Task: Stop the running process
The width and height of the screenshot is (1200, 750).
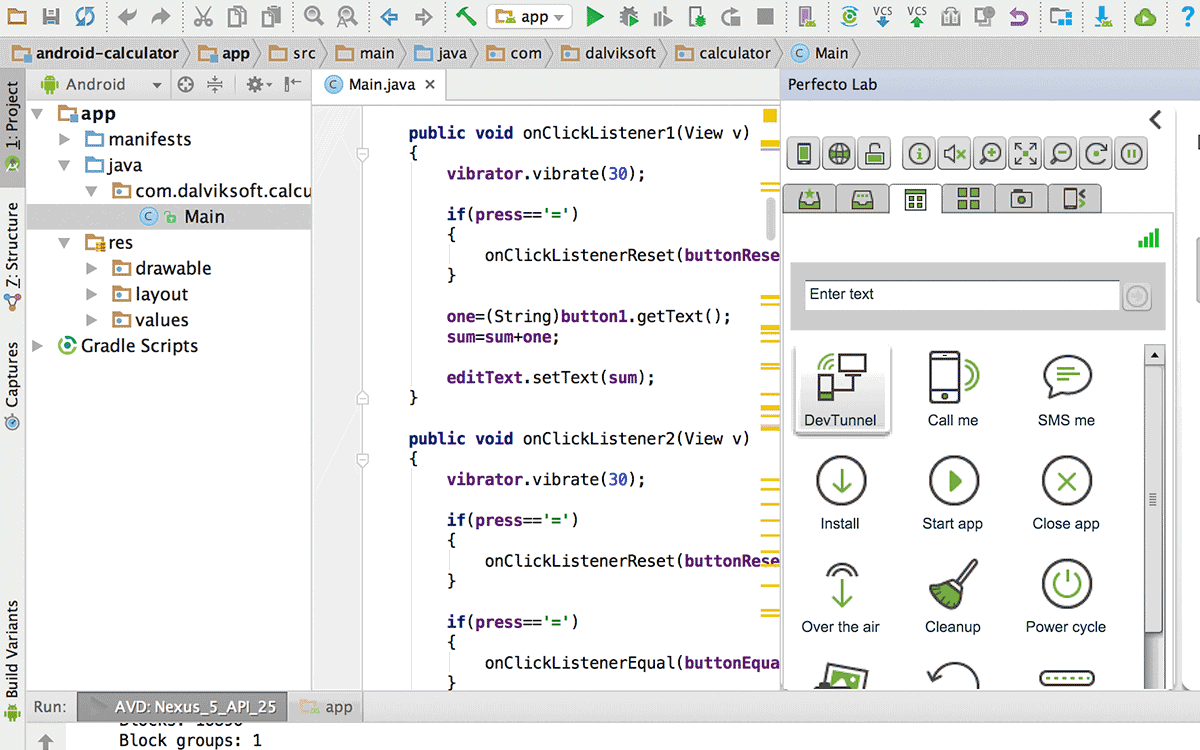Action: 765,16
